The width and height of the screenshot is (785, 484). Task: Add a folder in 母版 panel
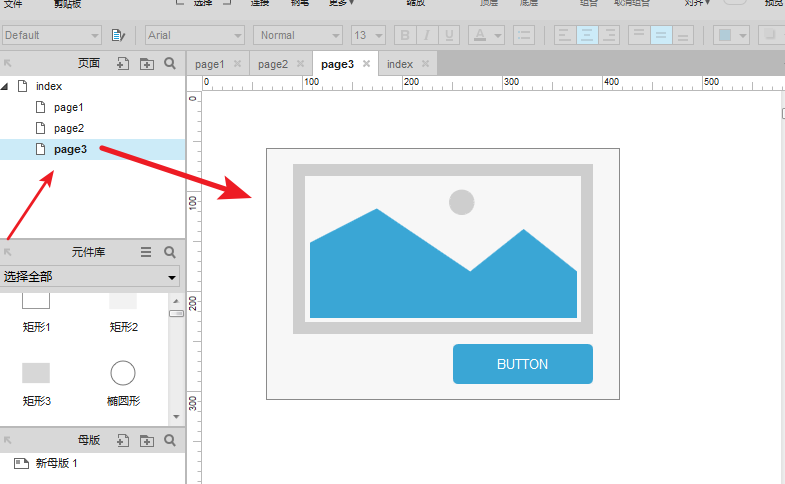147,440
